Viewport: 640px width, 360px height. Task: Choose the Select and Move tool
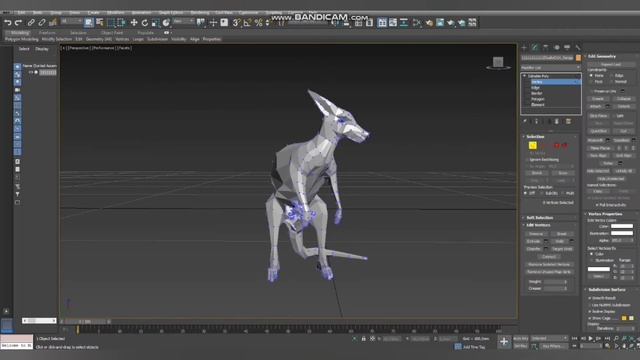134,23
